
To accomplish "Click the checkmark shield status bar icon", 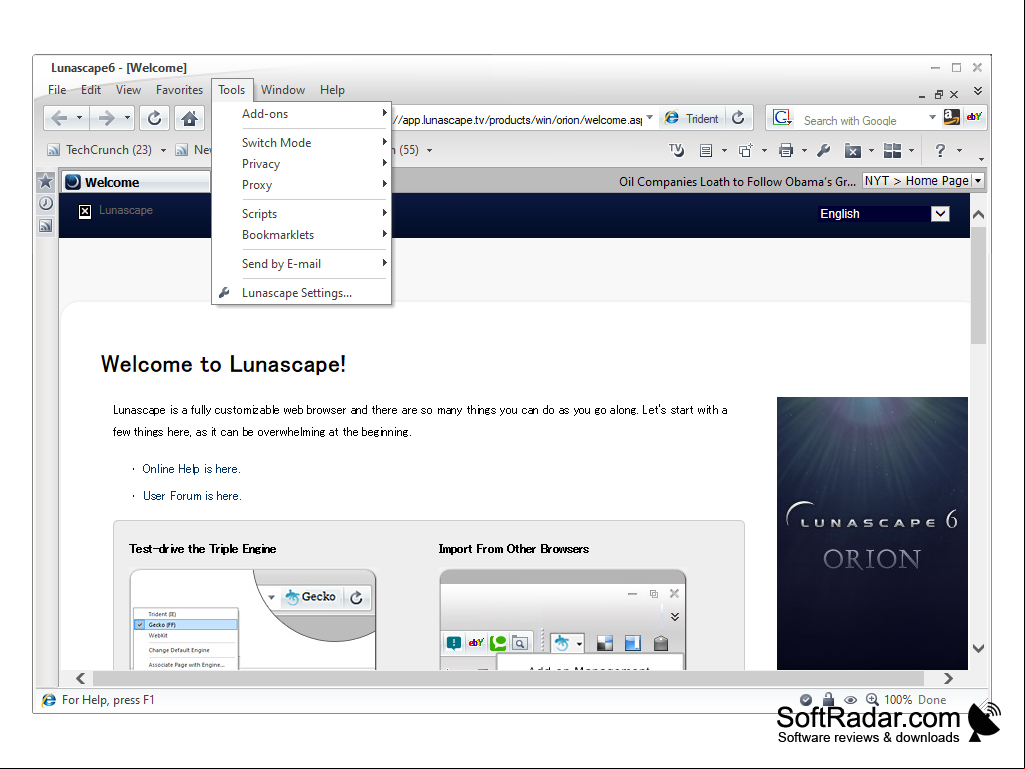I will (x=806, y=700).
